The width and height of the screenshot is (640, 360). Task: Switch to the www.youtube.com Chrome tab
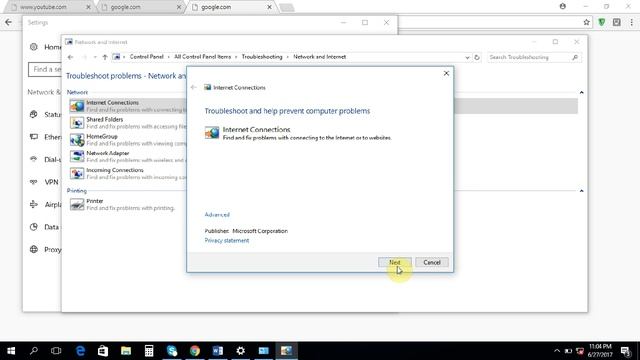pos(51,7)
